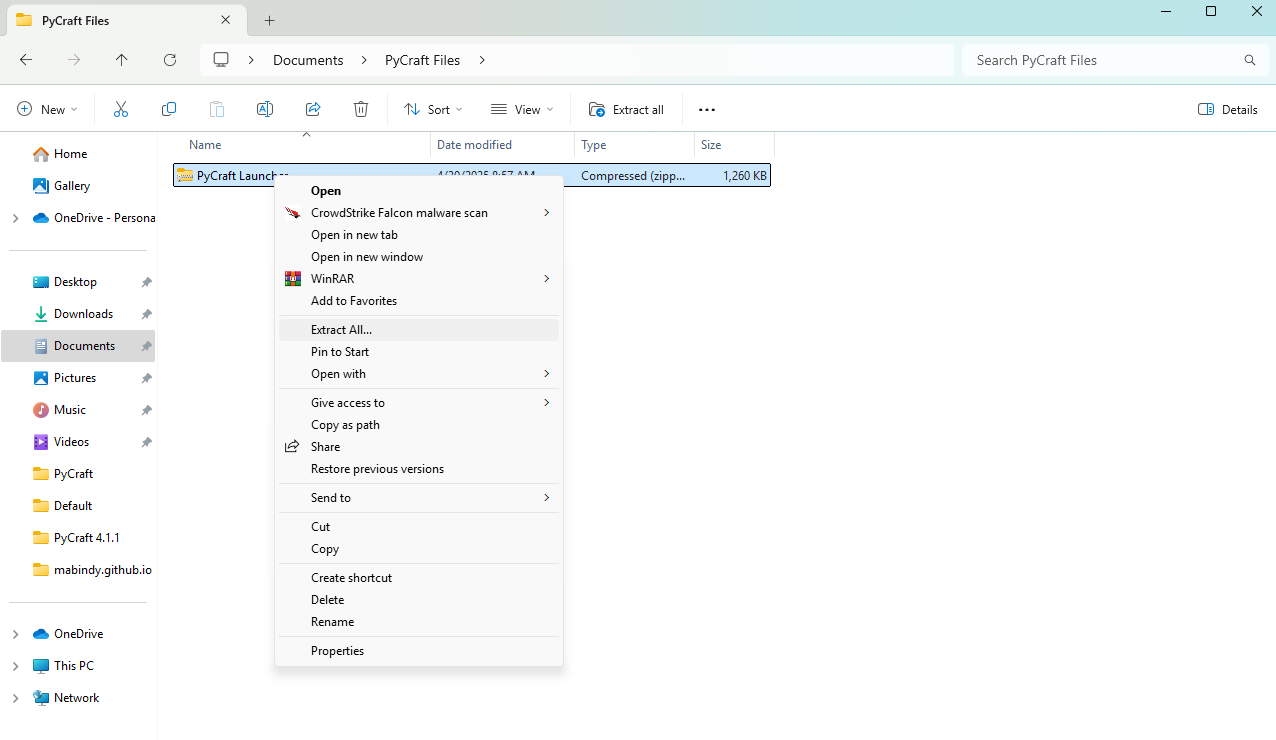Navigate up one folder level

[x=122, y=60]
